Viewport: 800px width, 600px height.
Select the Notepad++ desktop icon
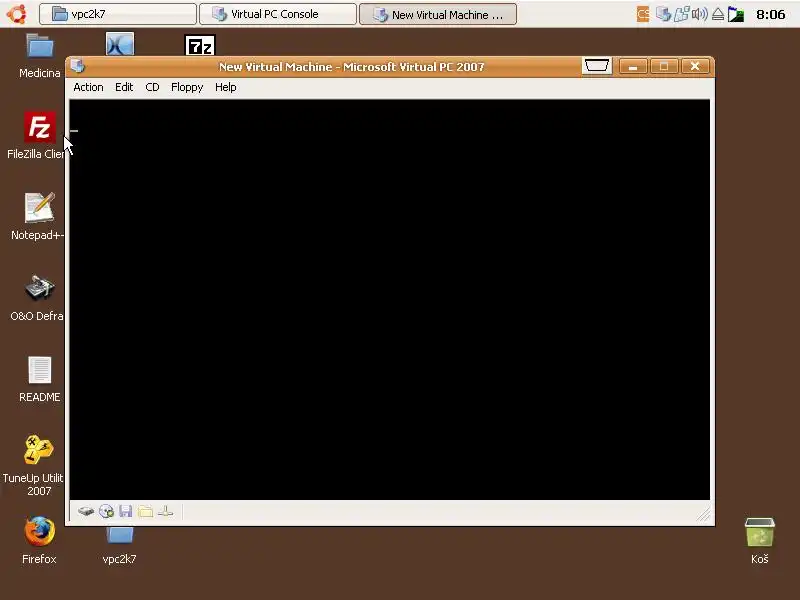click(x=38, y=216)
